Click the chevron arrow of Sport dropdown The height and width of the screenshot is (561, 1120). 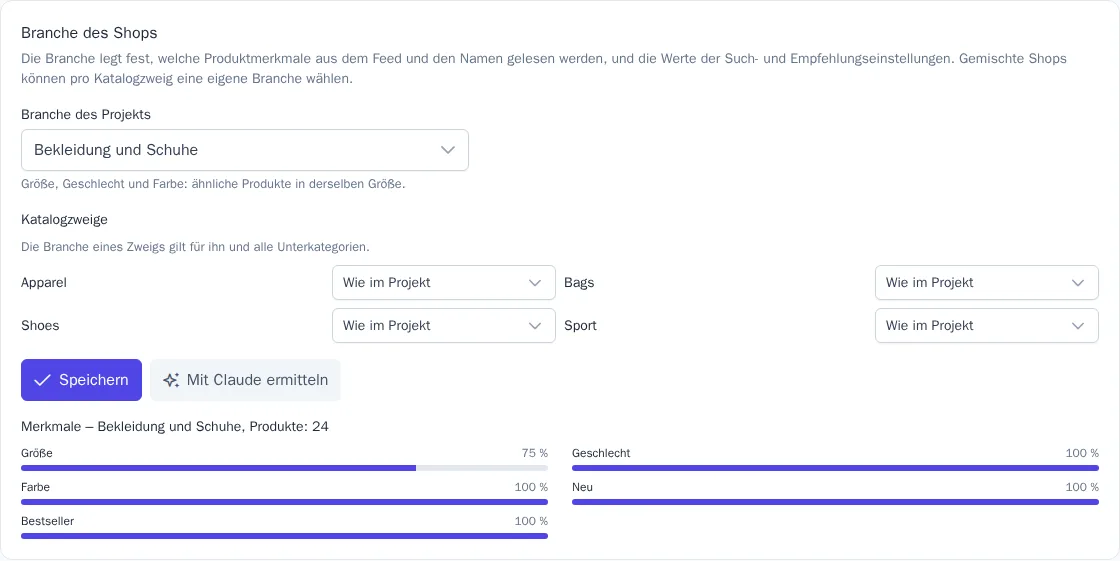click(1078, 326)
